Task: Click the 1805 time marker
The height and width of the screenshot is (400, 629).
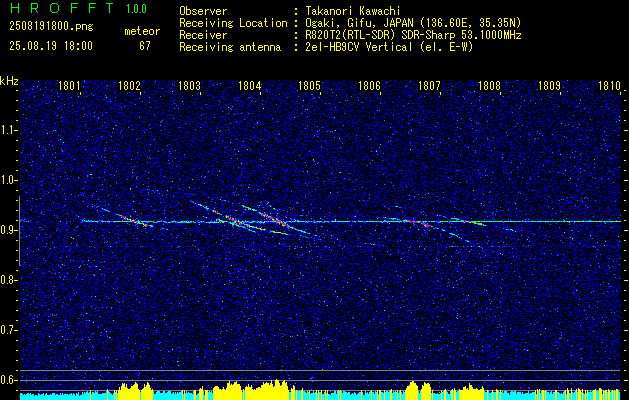Action: tap(309, 85)
